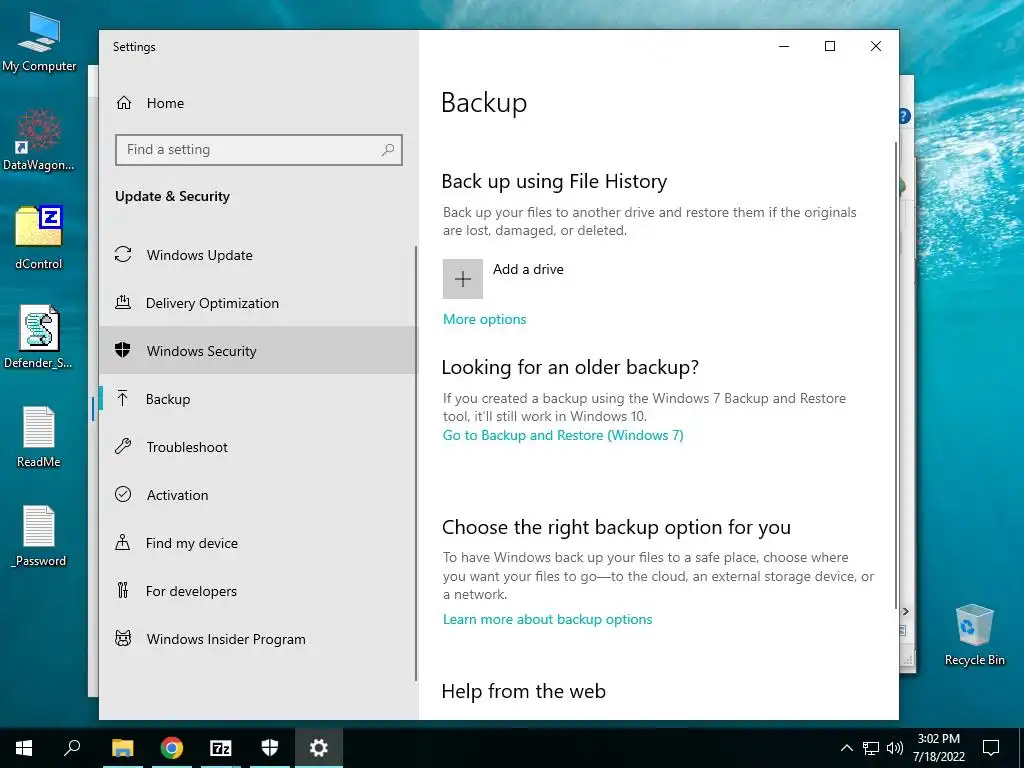This screenshot has height=768, width=1024.
Task: Open taskbar search
Action: [x=72, y=748]
